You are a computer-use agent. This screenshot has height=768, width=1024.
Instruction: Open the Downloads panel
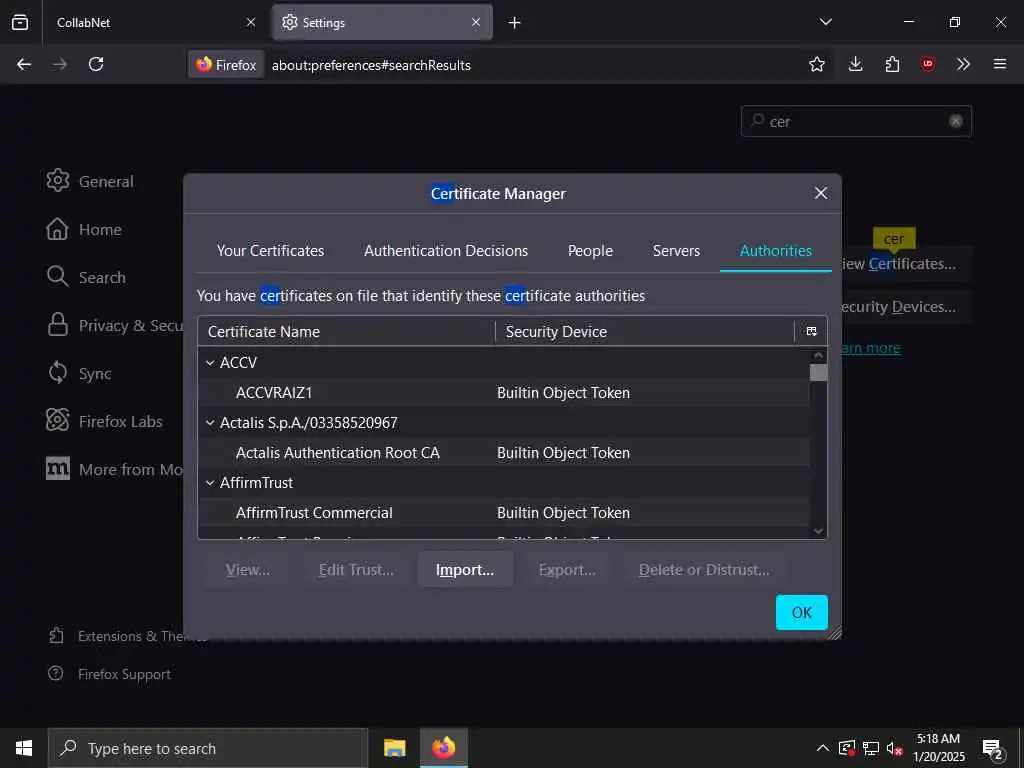point(856,64)
